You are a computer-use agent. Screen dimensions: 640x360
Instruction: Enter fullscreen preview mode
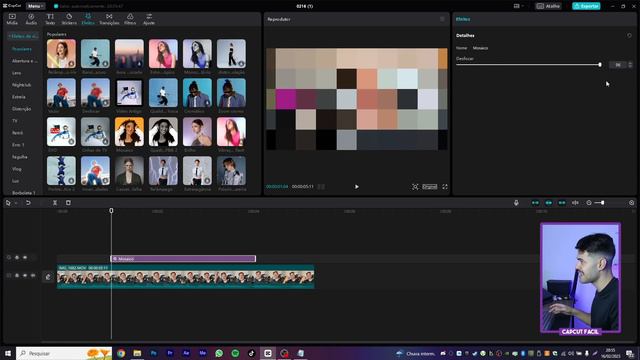[x=445, y=187]
